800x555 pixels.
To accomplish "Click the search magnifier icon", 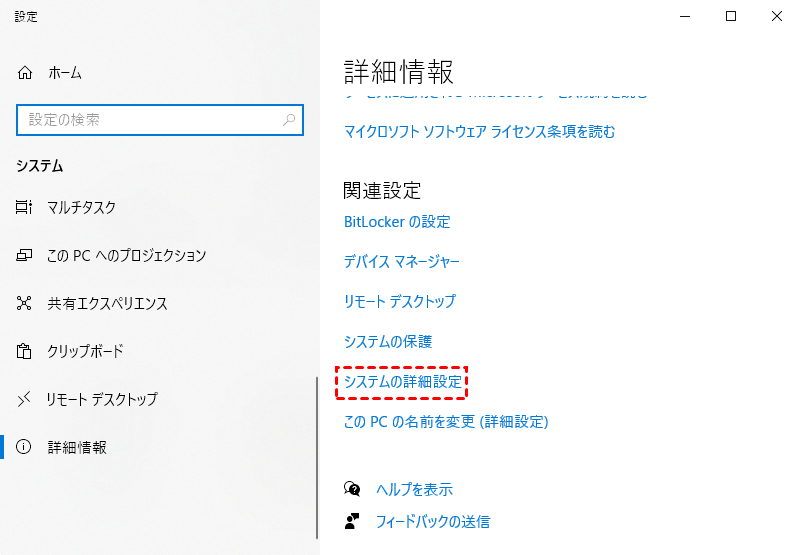I will [289, 120].
